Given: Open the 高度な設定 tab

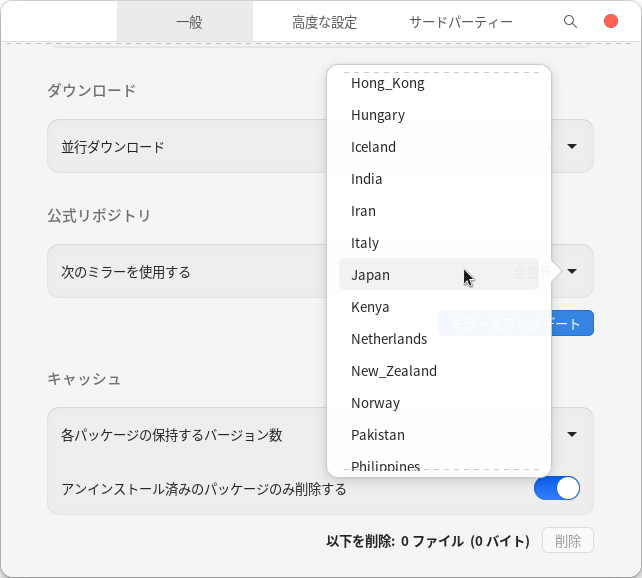Looking at the screenshot, I should [x=324, y=22].
